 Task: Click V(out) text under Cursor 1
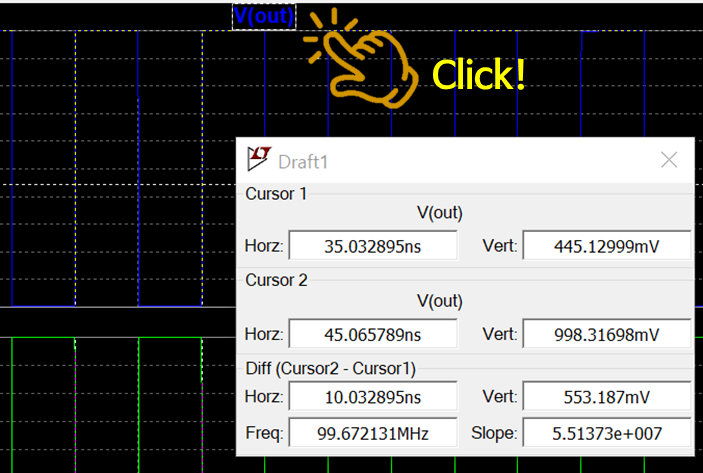click(439, 213)
